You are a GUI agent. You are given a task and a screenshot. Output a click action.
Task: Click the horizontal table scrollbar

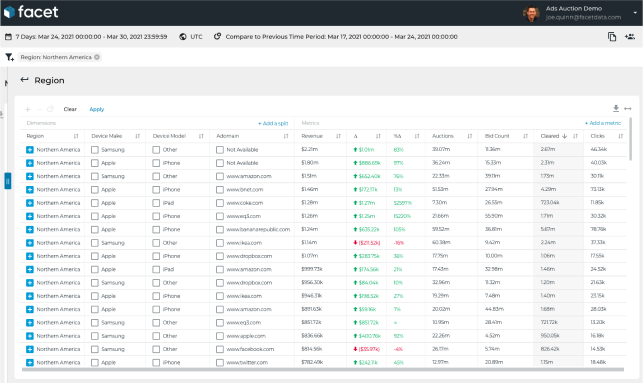tap(323, 370)
